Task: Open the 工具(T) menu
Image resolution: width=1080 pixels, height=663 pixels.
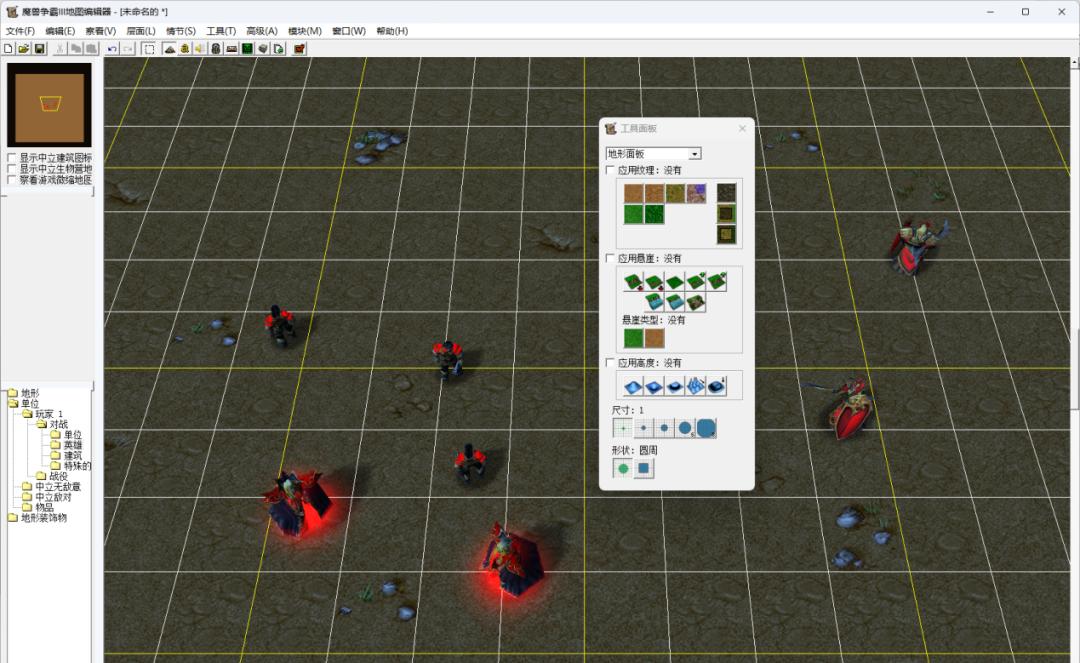Action: (221, 31)
